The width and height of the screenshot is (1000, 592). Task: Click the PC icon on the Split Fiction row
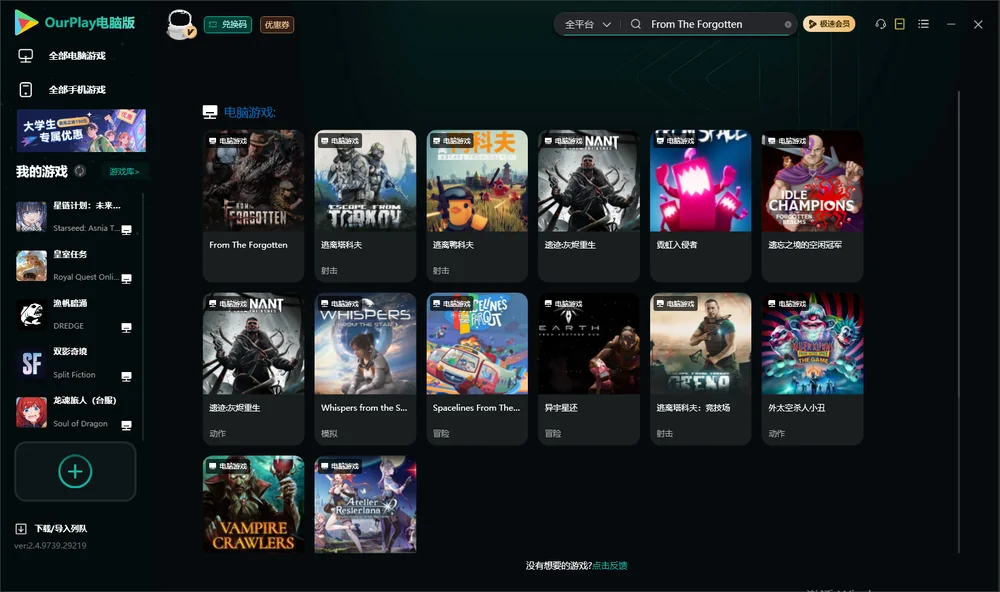[x=126, y=376]
